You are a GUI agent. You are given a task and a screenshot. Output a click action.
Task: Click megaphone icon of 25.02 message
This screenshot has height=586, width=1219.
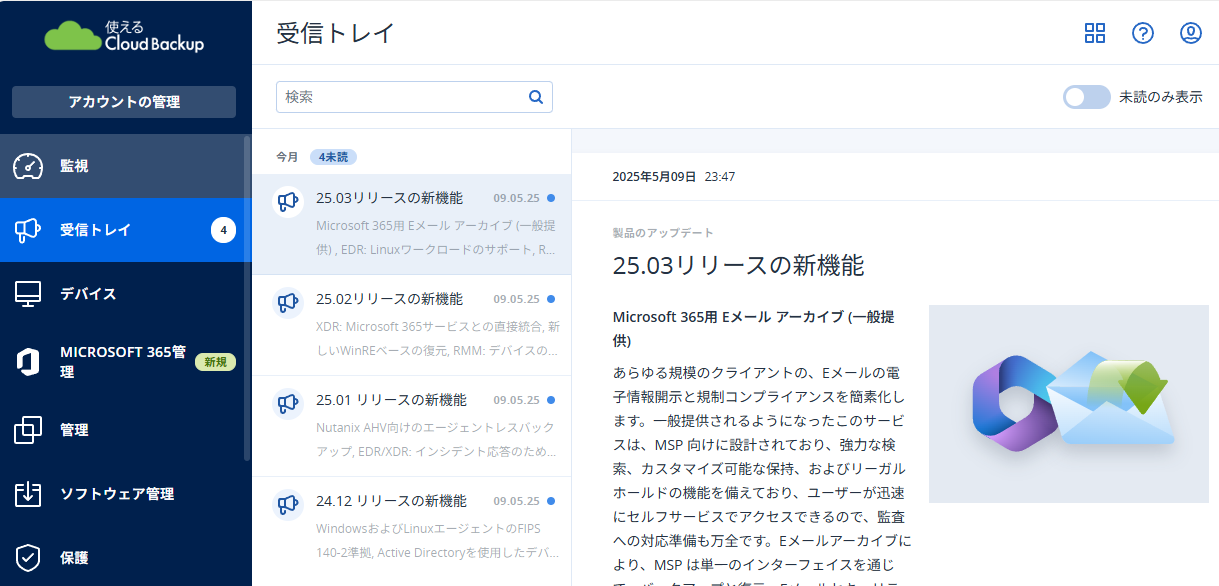tap(288, 301)
